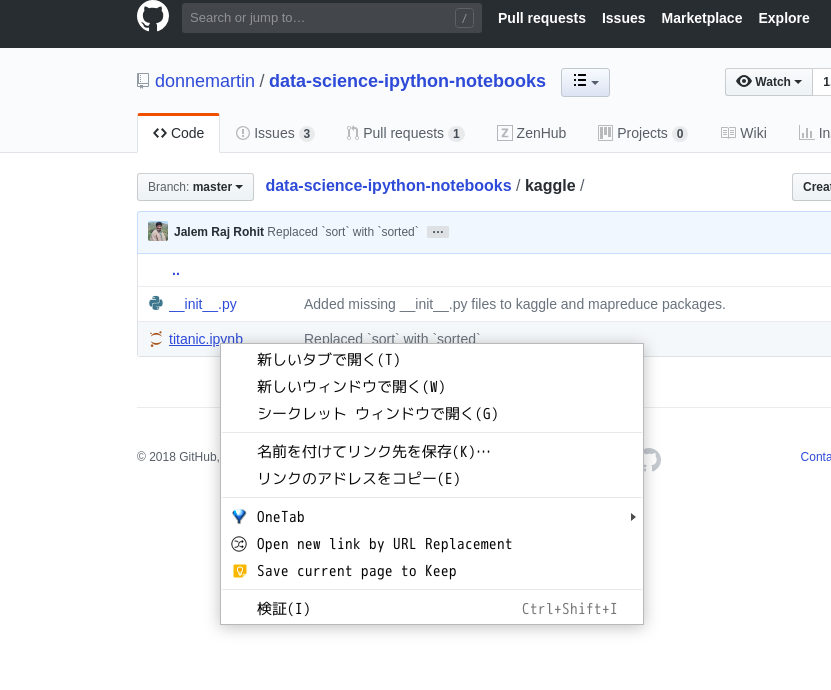831x690 pixels.
Task: Expand the commit message ellipsis
Action: (x=438, y=231)
